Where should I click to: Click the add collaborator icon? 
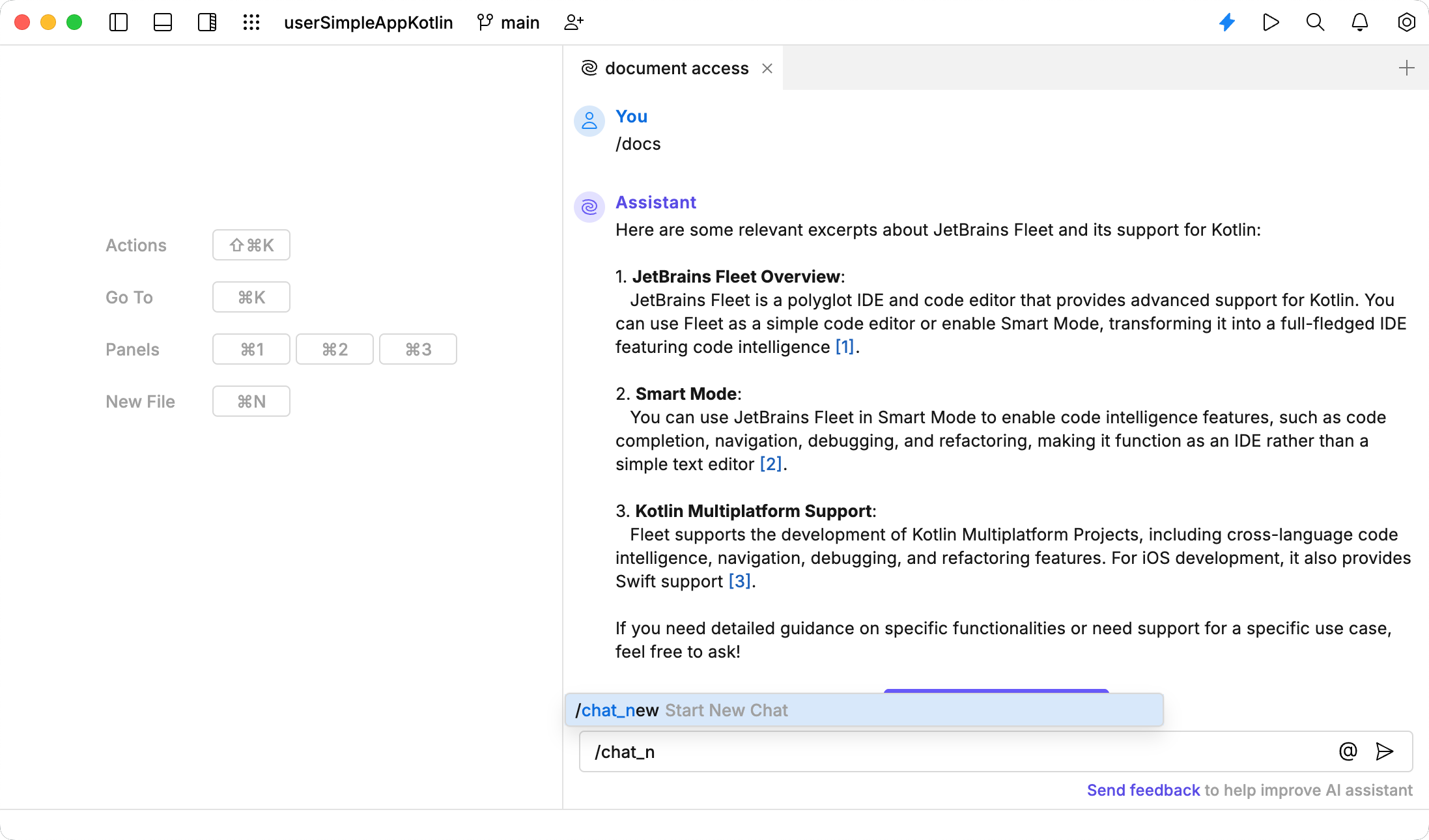click(574, 23)
